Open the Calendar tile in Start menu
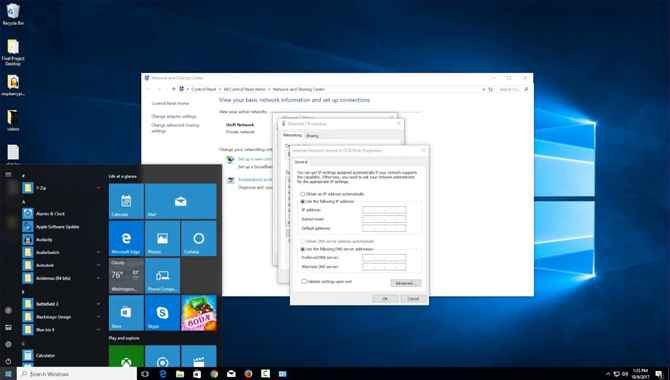The width and height of the screenshot is (670, 380). coord(126,201)
